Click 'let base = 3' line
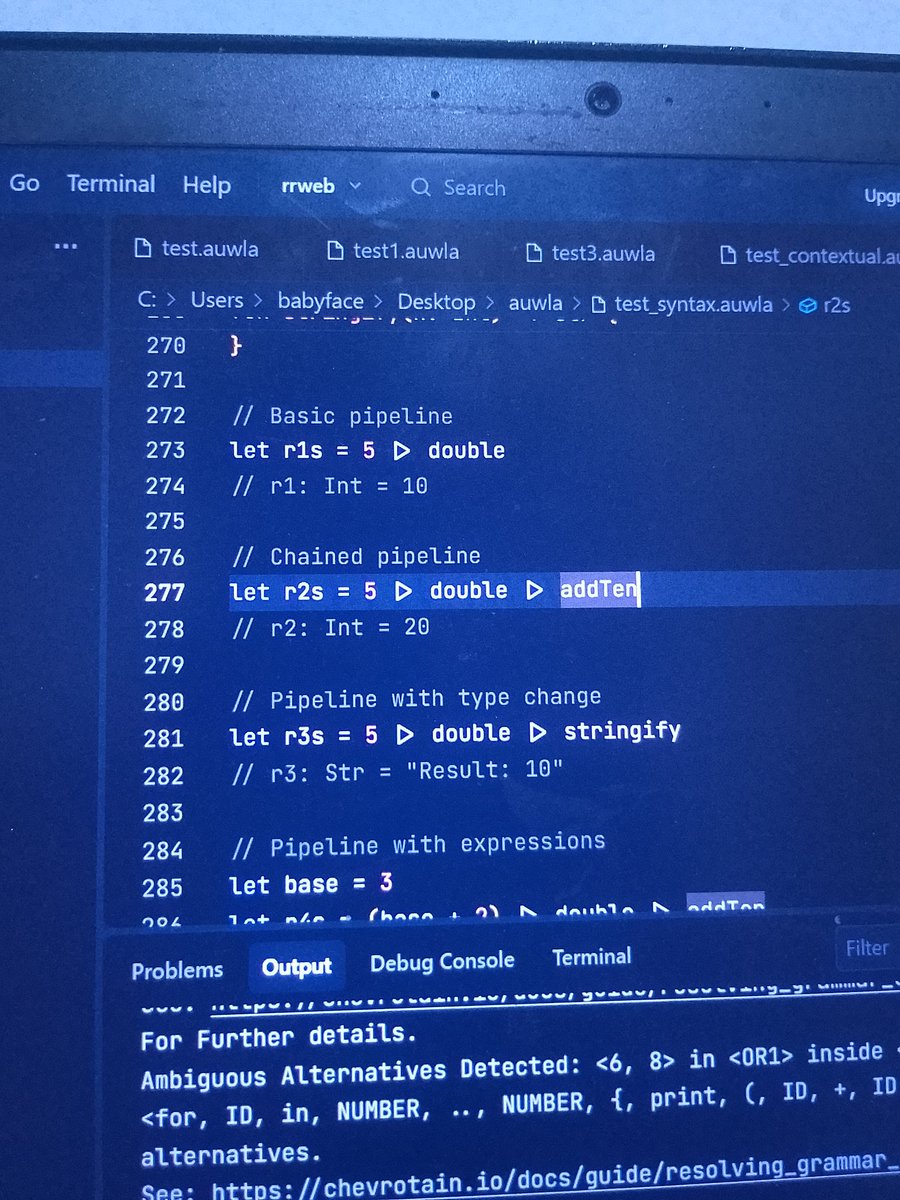 point(311,884)
